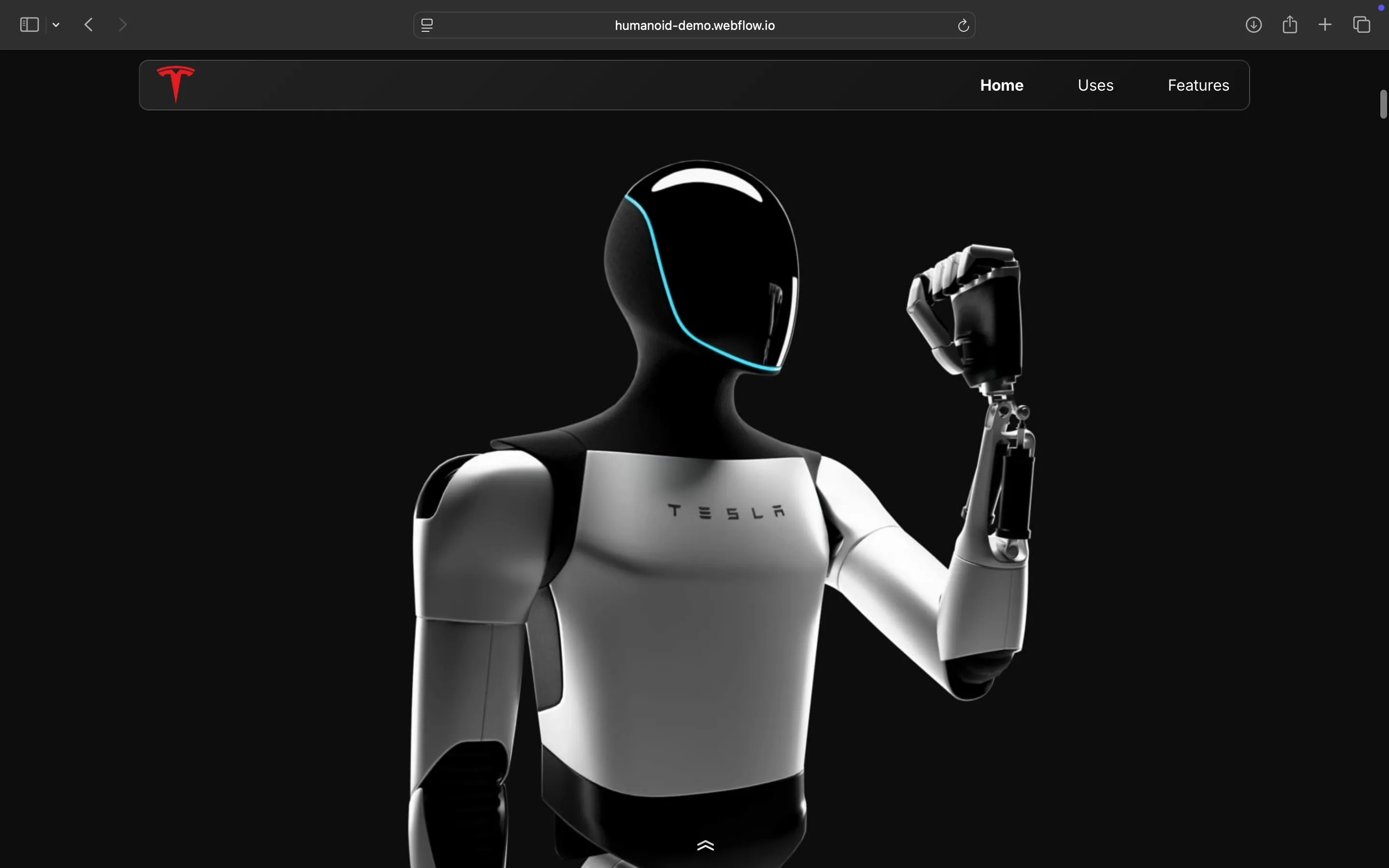The height and width of the screenshot is (868, 1389).
Task: Click the page vertical scrollbar thumb
Action: (1383, 104)
